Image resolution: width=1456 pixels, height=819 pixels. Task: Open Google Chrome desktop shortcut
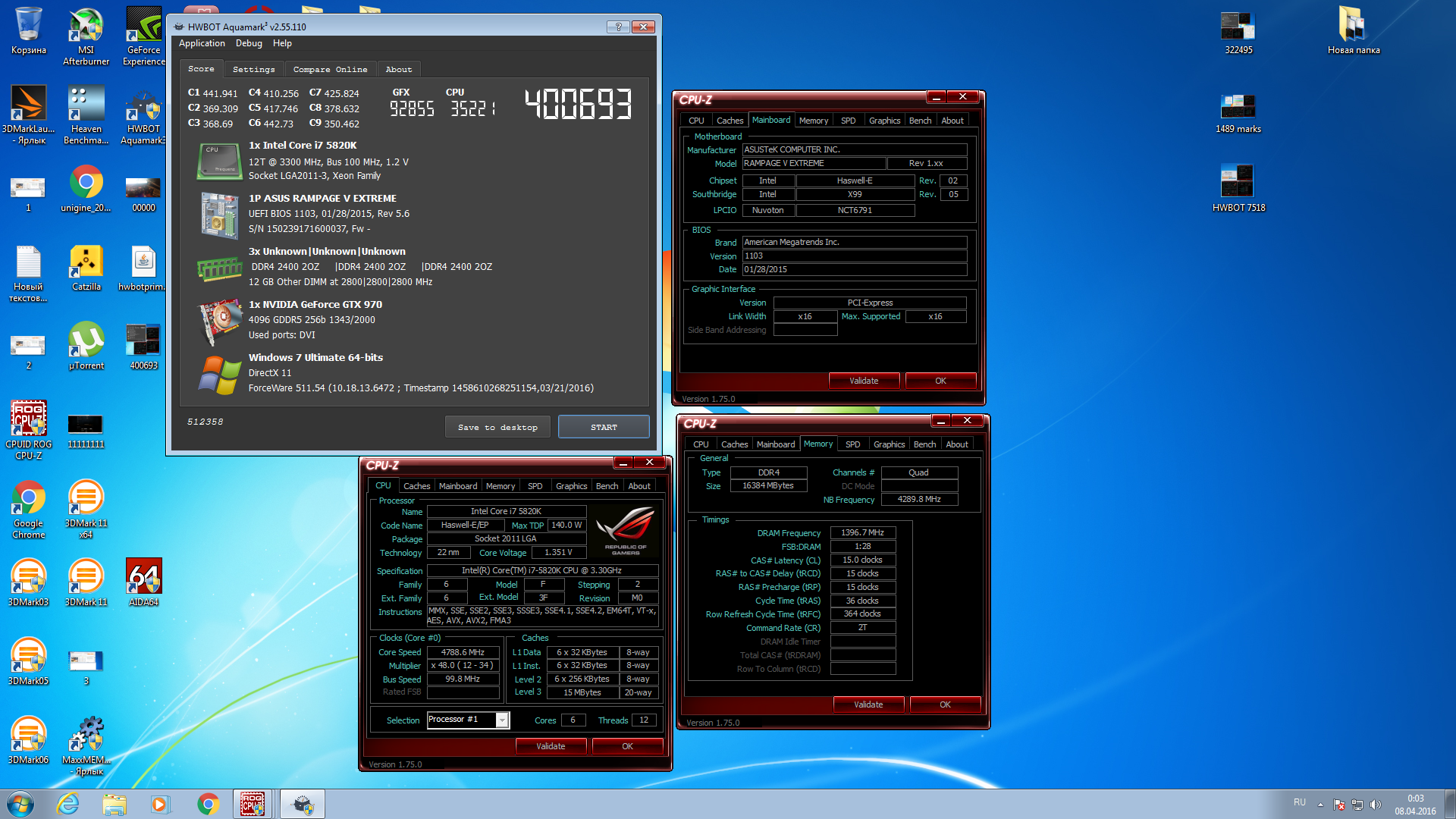[29, 510]
